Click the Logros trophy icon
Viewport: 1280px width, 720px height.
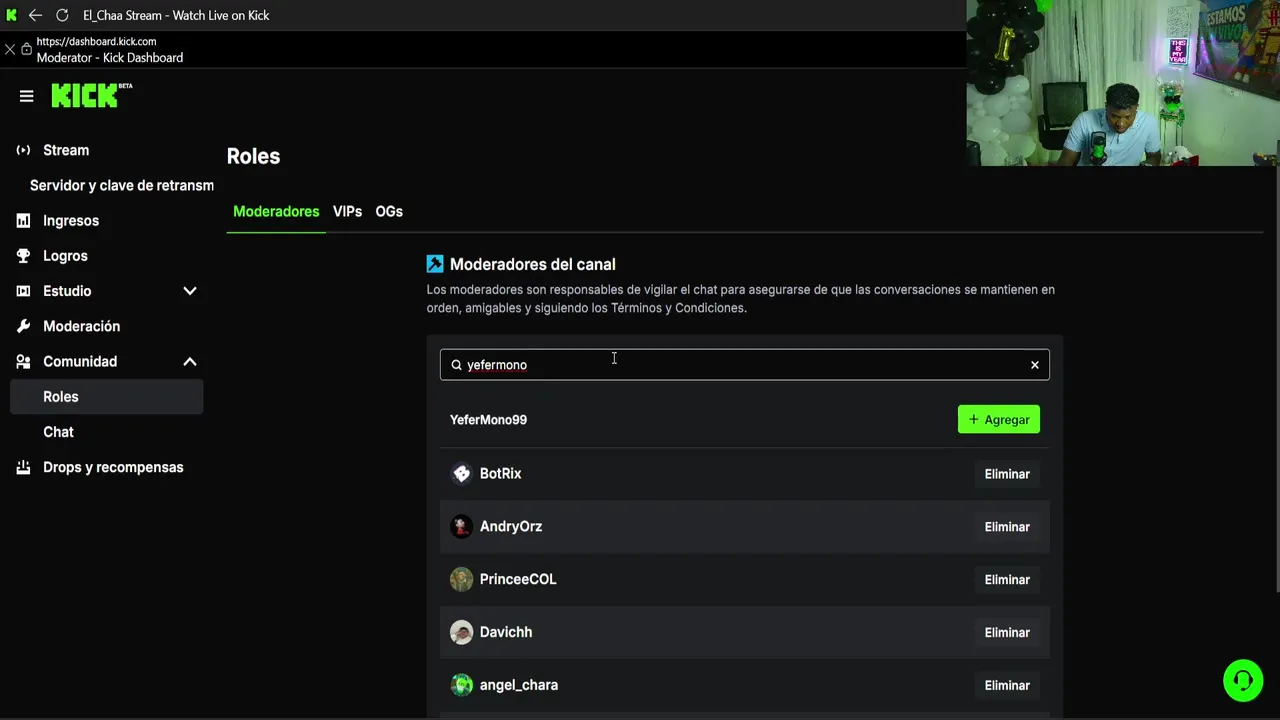pyautogui.click(x=23, y=256)
